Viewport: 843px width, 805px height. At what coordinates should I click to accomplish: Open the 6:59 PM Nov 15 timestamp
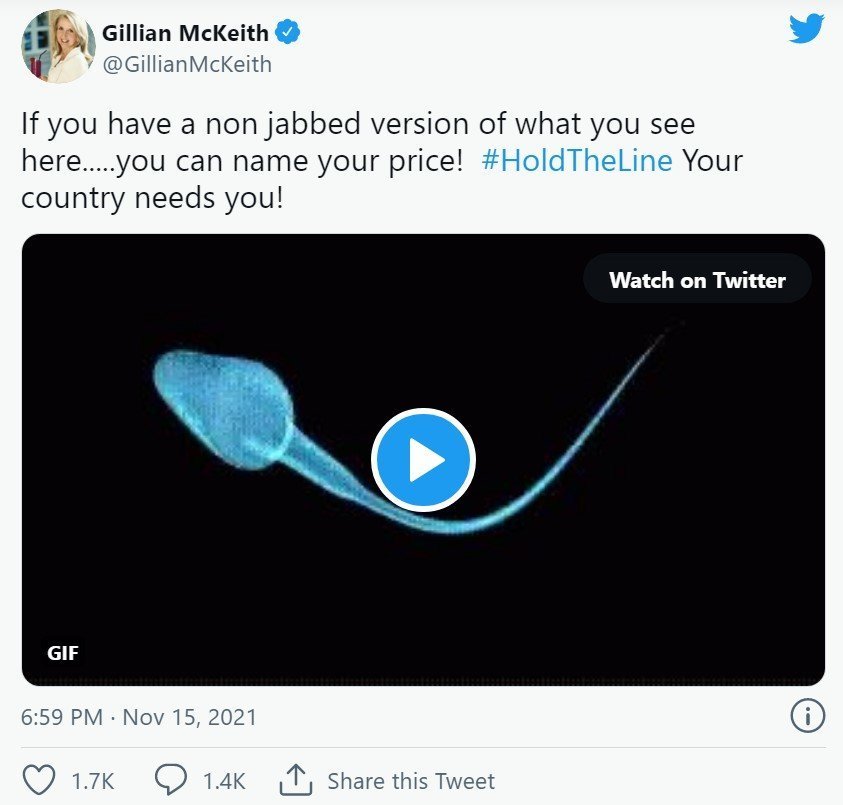click(139, 717)
